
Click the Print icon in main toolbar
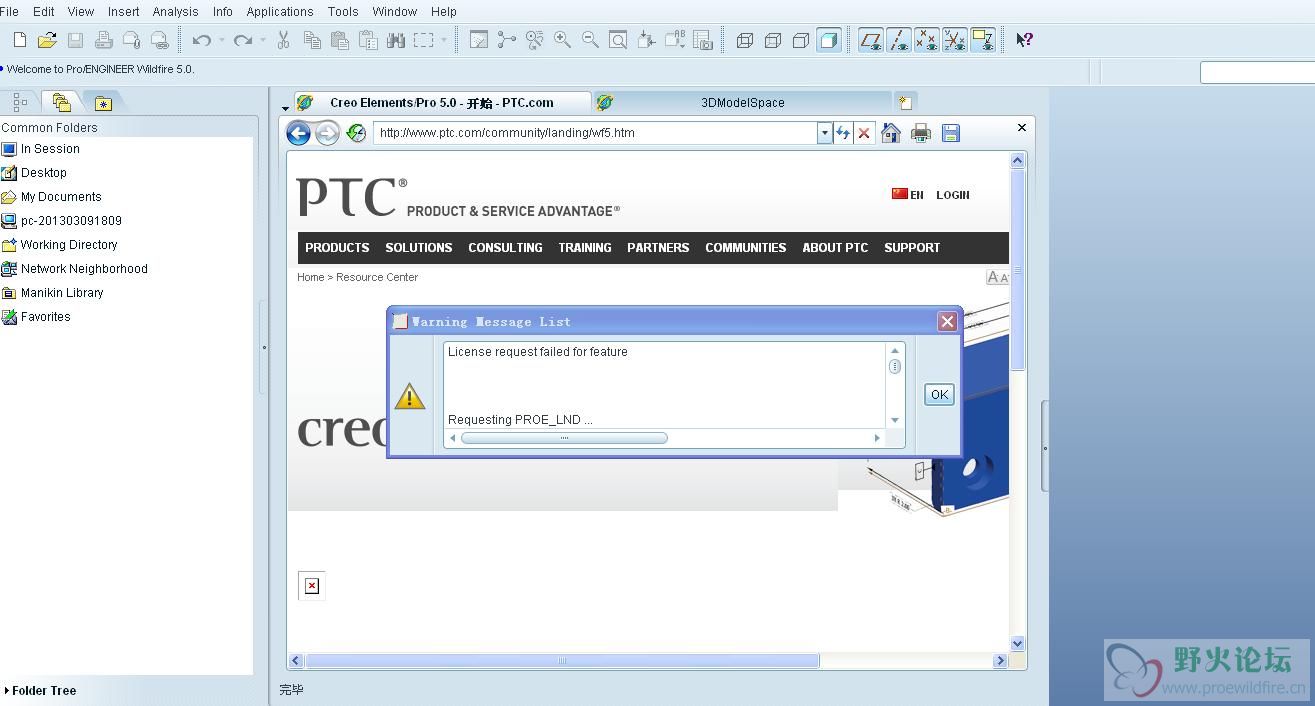(x=103, y=40)
